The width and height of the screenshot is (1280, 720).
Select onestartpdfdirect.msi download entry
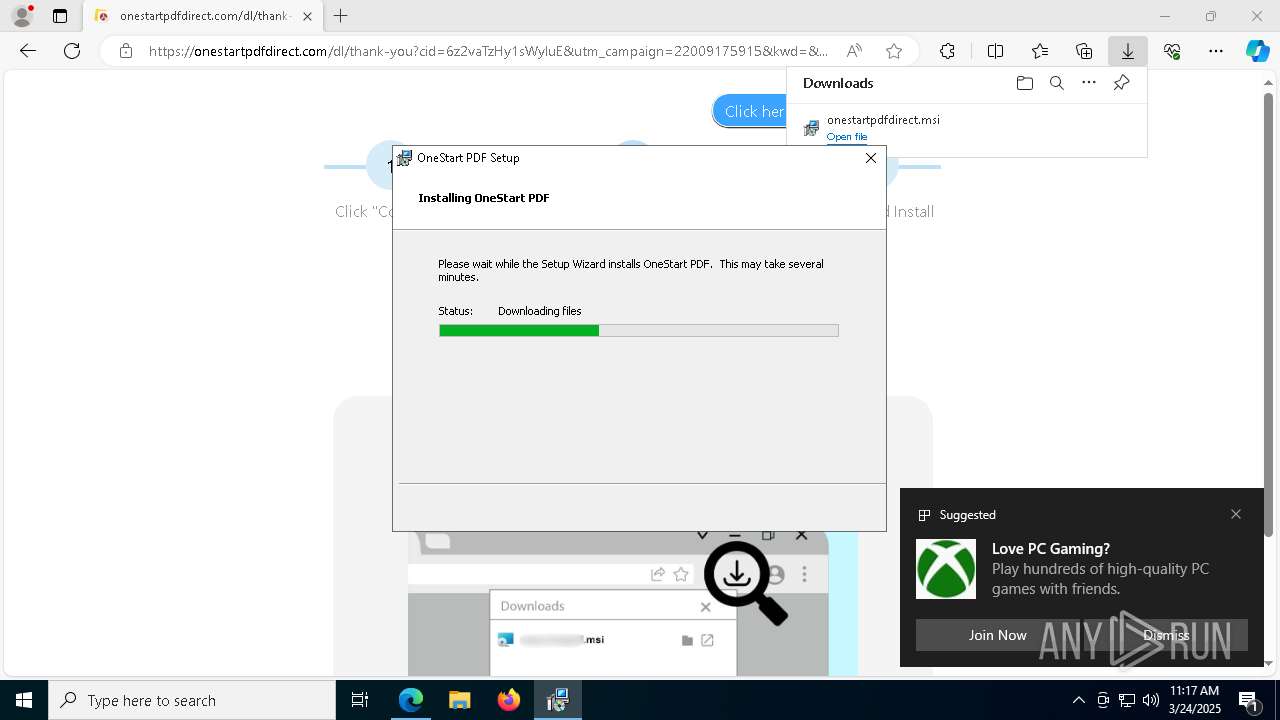click(x=966, y=128)
